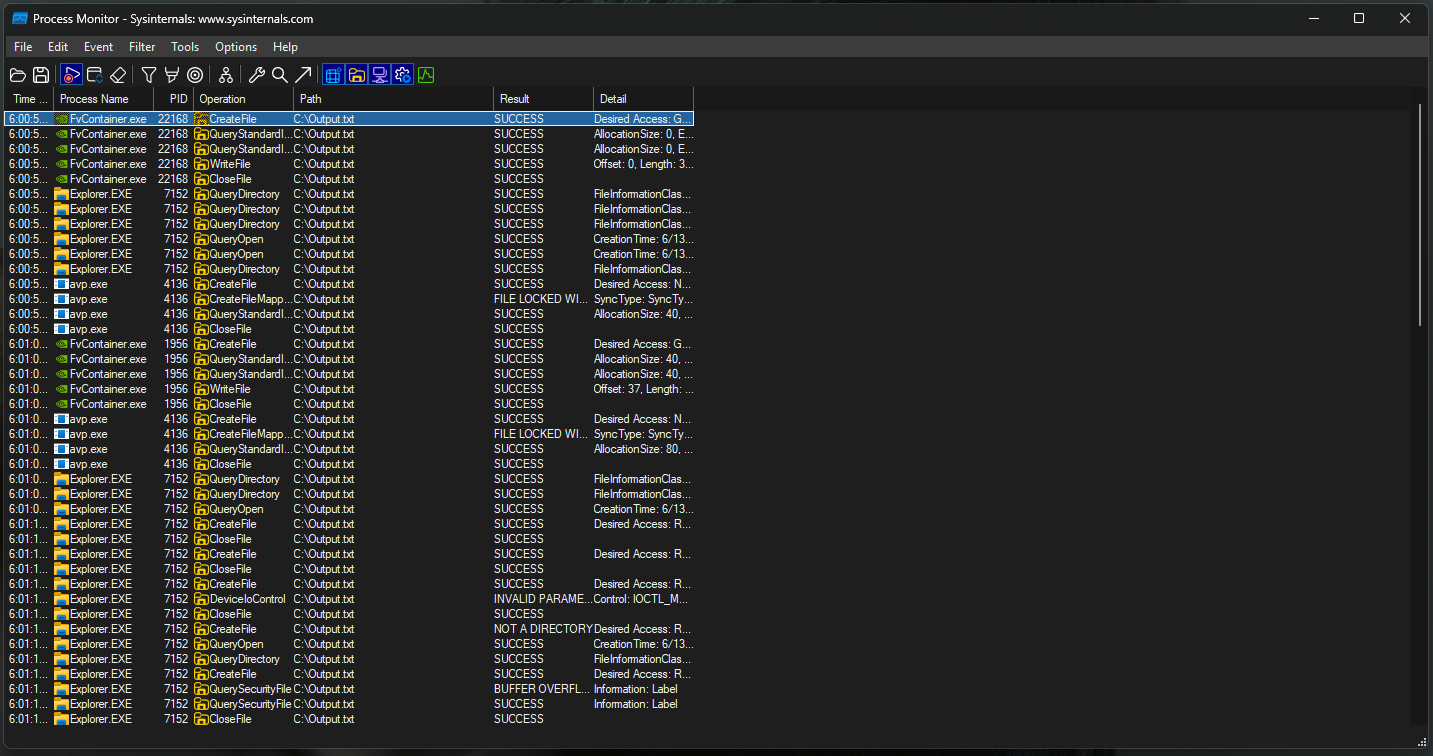The height and width of the screenshot is (756, 1433).
Task: Toggle the Autoscroll toolbar button
Action: click(95, 75)
